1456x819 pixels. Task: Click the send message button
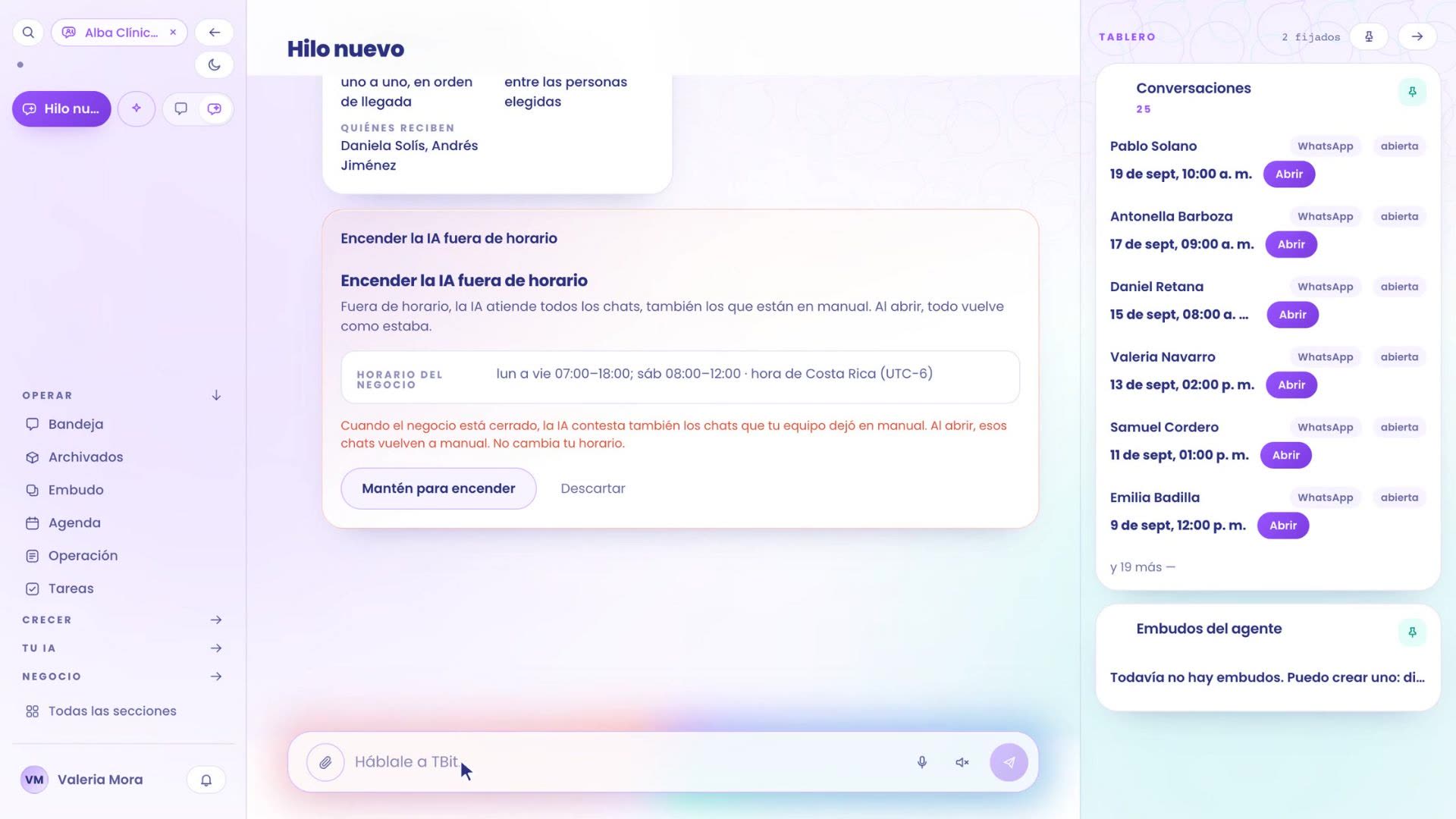(x=1009, y=762)
